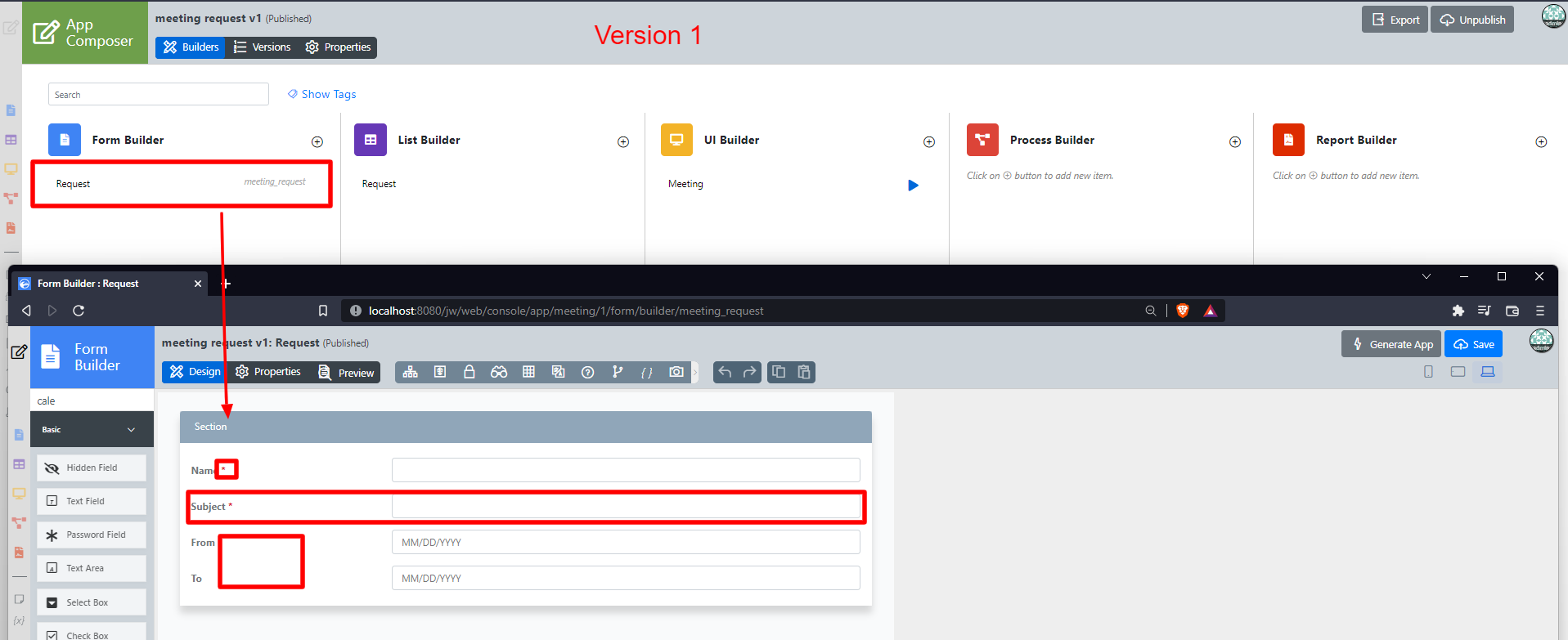The image size is (1568, 640).
Task: Click the From date field
Action: coord(626,542)
